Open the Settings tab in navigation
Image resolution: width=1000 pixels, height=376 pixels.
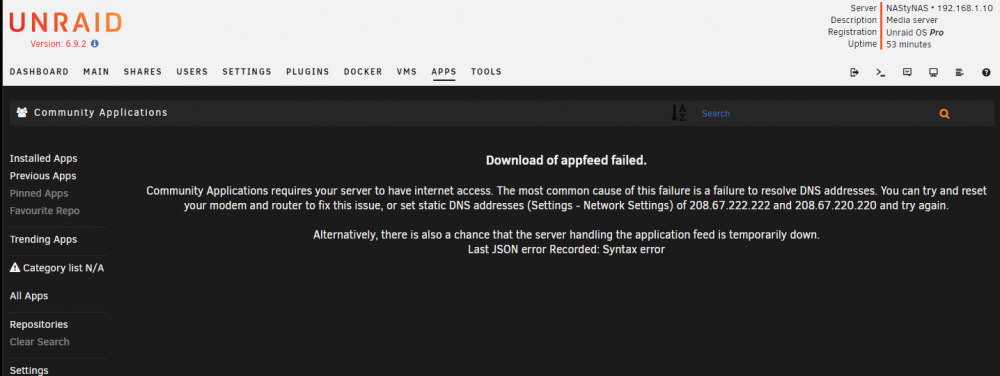pos(247,72)
